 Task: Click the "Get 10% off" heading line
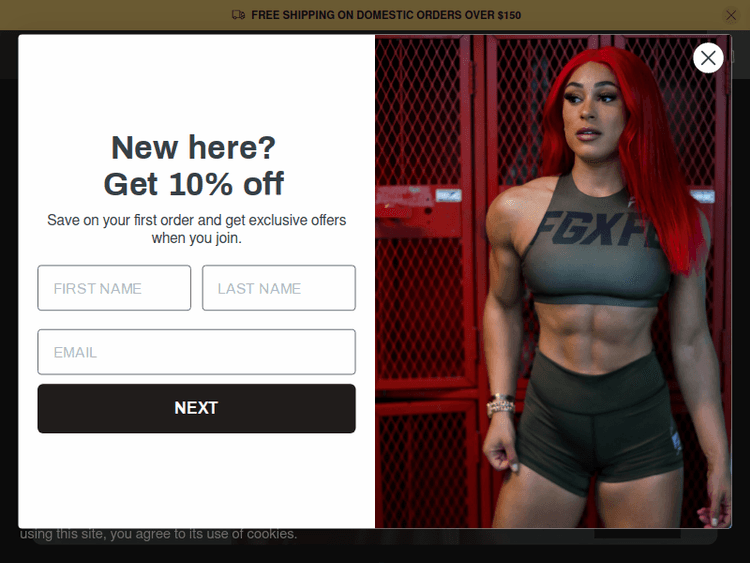coord(194,184)
